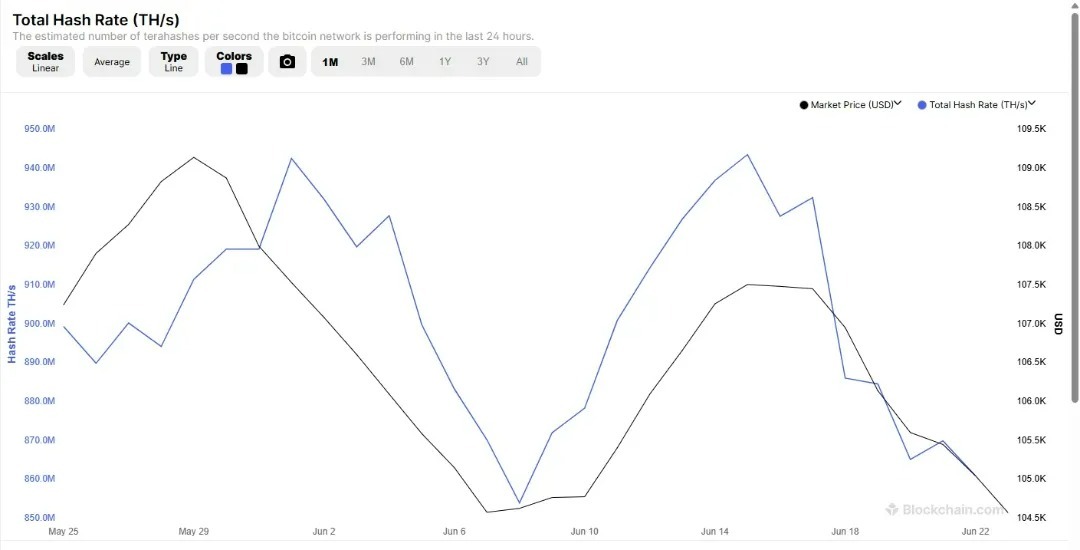Open the Colors options
The image size is (1080, 550).
pos(234,62)
